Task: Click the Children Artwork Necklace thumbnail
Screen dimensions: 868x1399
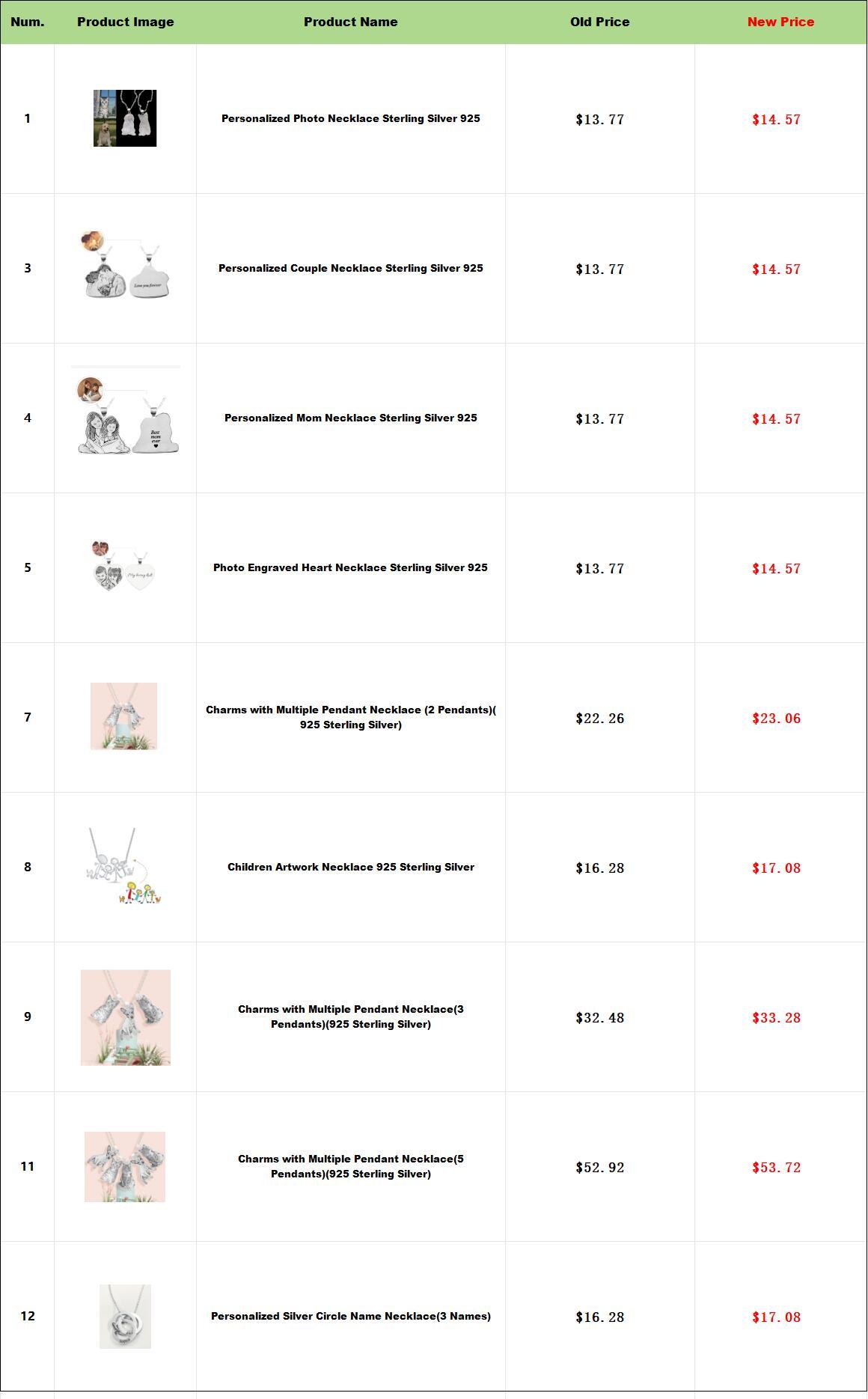Action: 124,866
